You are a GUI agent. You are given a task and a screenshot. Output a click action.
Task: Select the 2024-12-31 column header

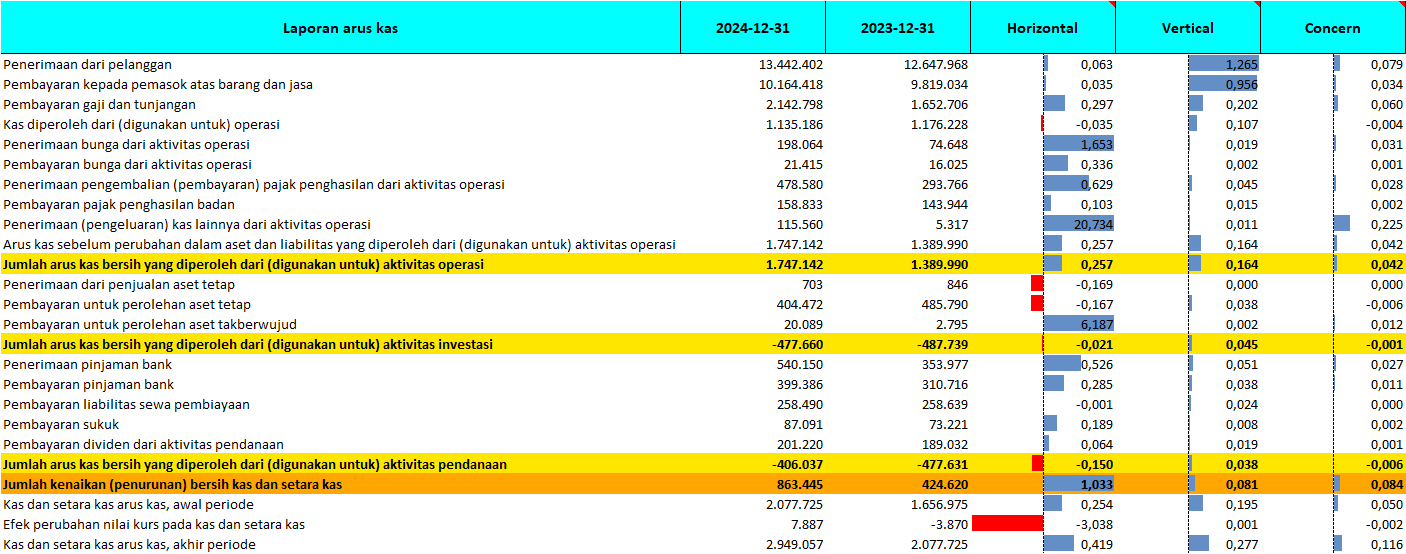click(752, 28)
